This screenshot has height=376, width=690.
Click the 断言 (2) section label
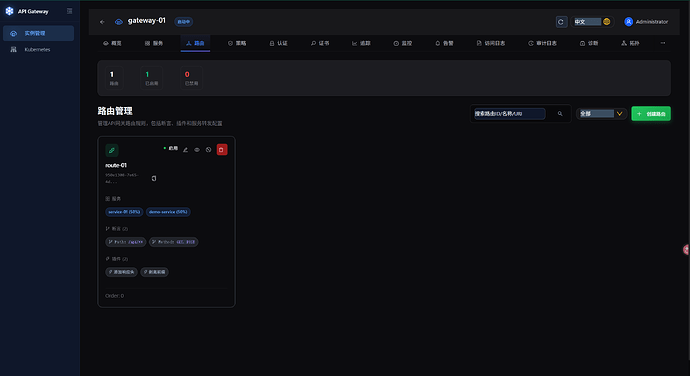coord(117,229)
